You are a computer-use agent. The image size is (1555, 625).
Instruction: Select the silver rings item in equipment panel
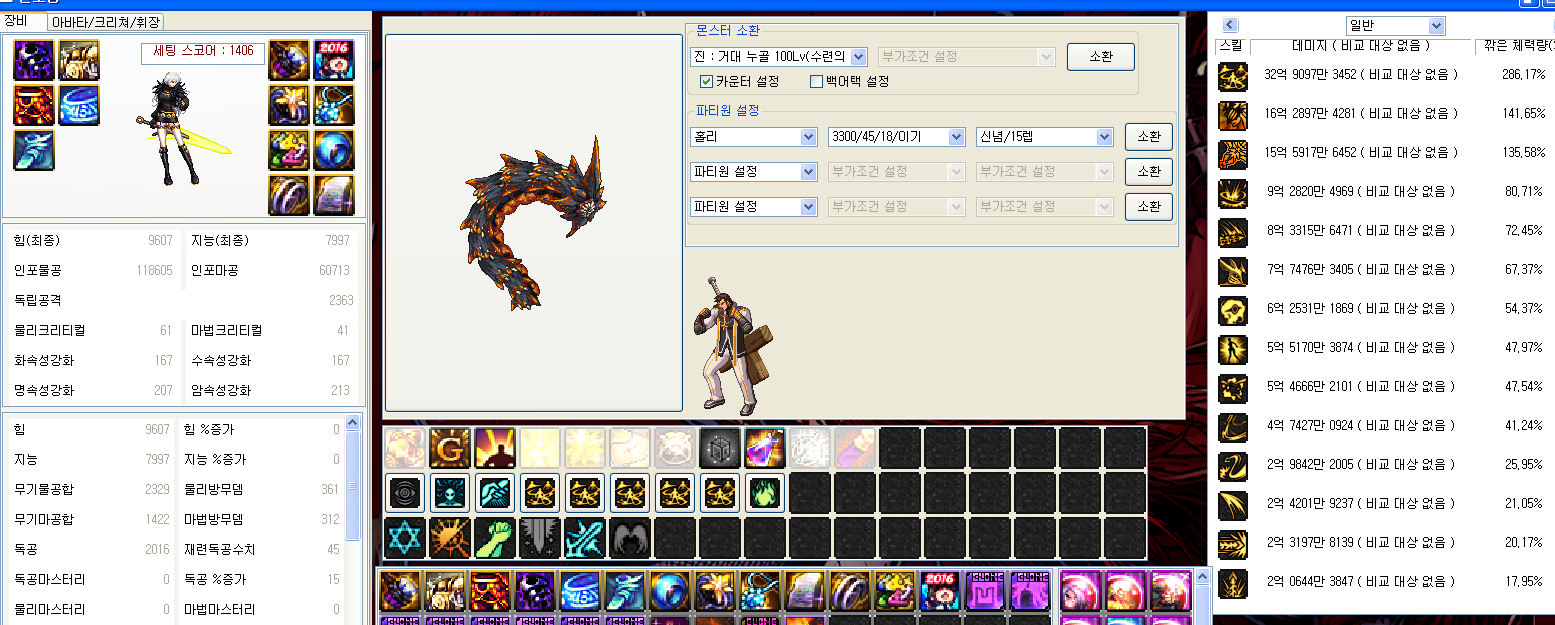[288, 195]
